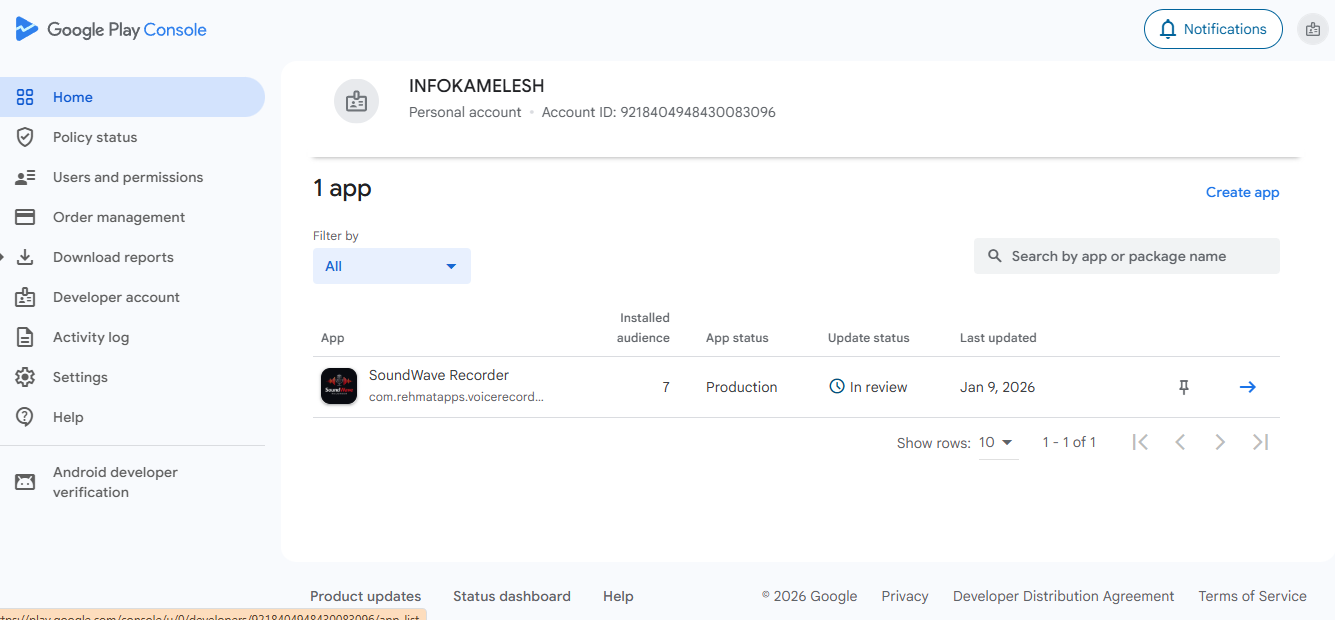Click the Developer account badge icon
This screenshot has width=1335, height=620.
(25, 297)
